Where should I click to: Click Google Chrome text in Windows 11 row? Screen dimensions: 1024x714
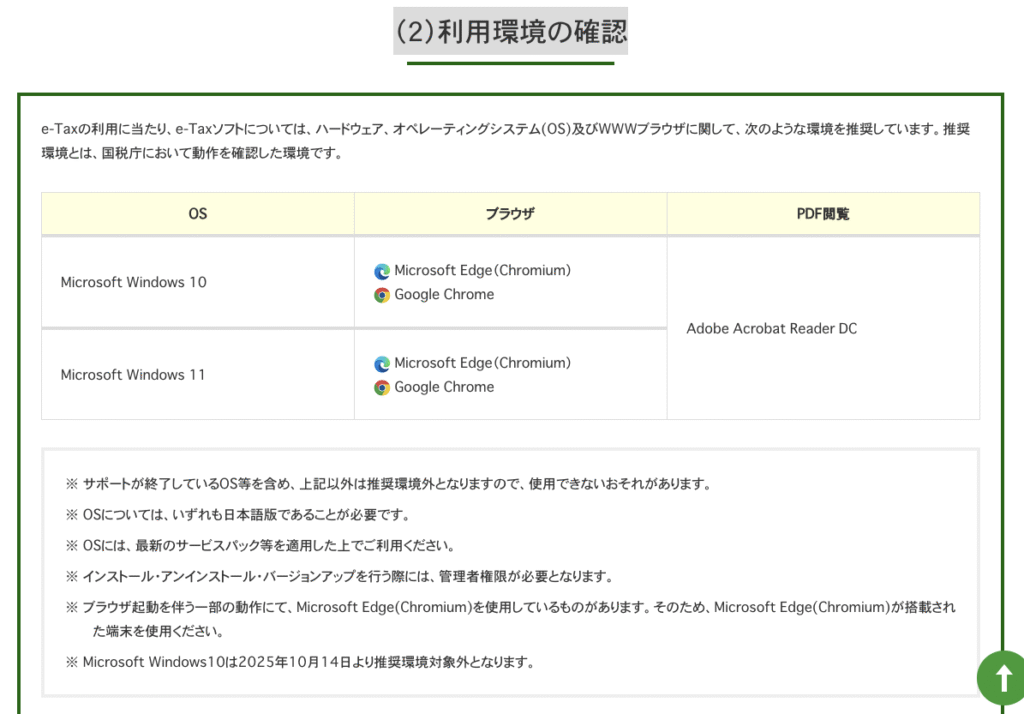pyautogui.click(x=444, y=387)
